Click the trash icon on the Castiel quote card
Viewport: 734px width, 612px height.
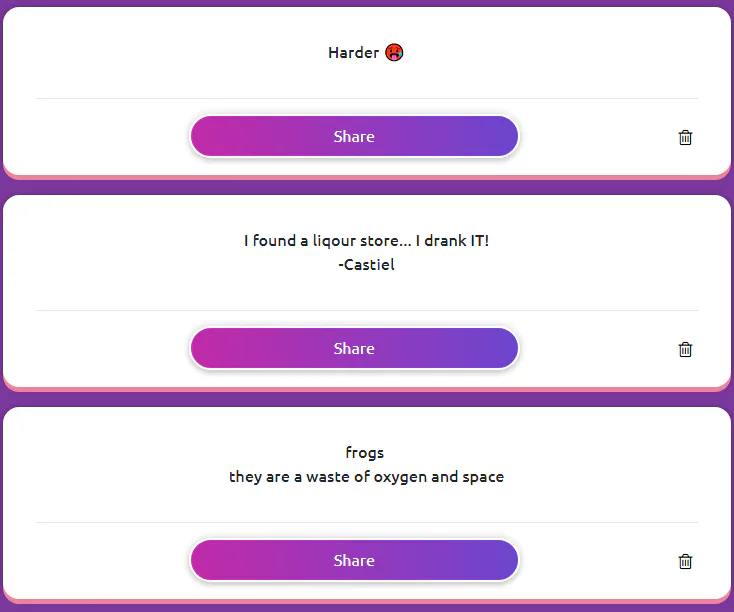point(685,349)
